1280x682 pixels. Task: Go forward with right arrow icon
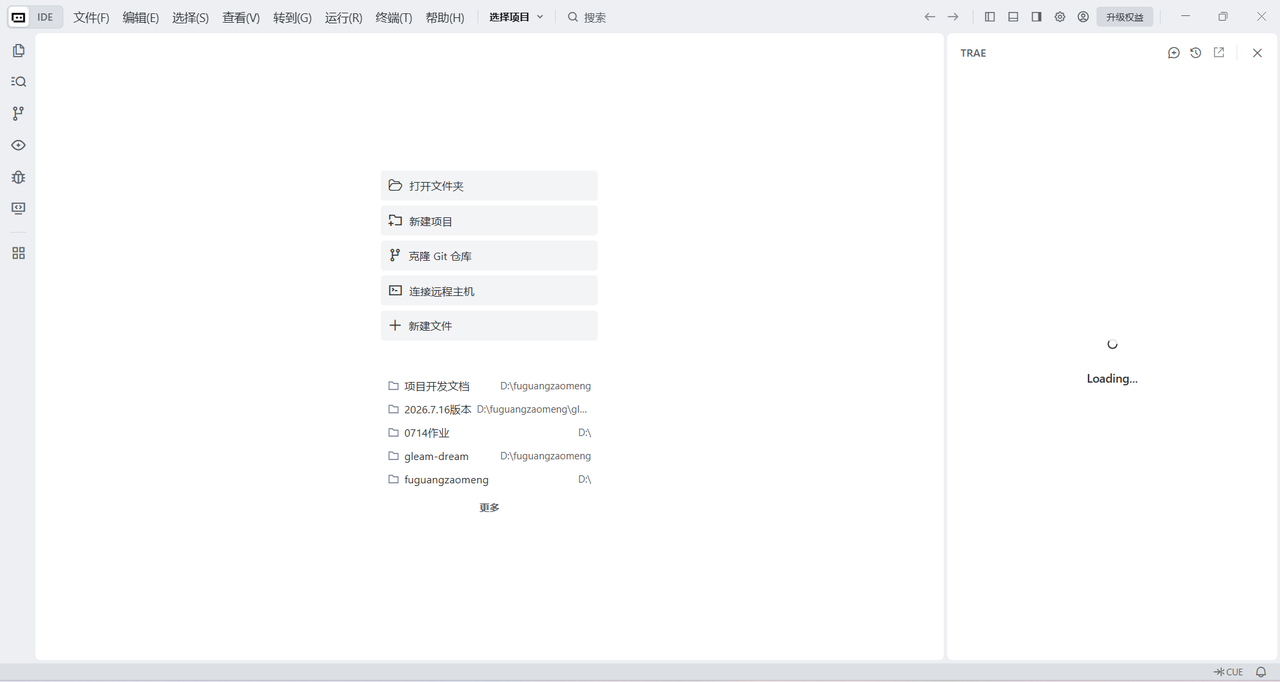(x=953, y=17)
